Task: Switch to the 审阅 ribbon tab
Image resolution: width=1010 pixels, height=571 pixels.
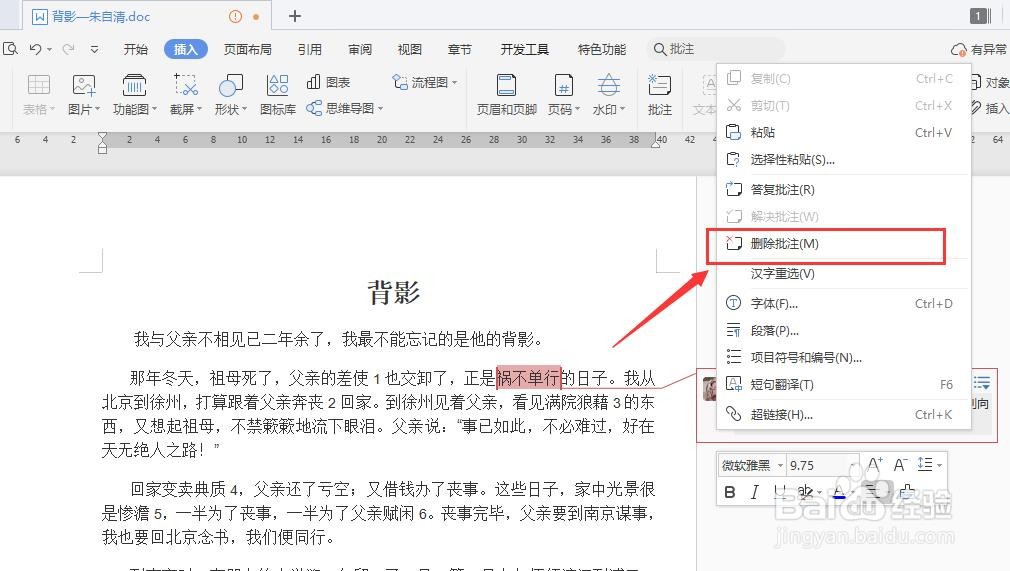Action: pos(360,49)
